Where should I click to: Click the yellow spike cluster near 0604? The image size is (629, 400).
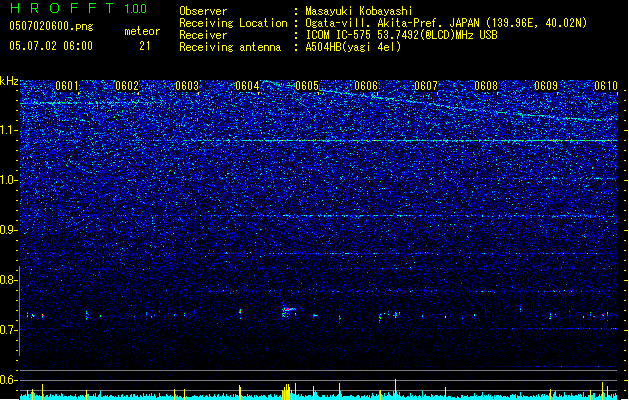coord(286,392)
